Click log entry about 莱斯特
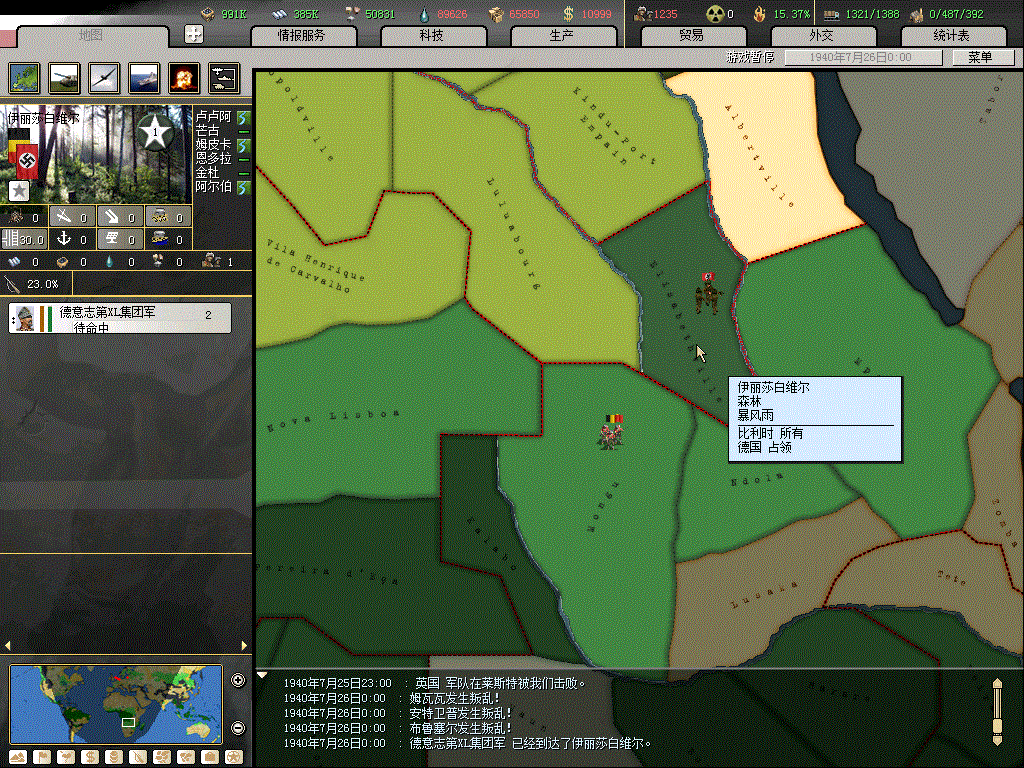 point(434,683)
